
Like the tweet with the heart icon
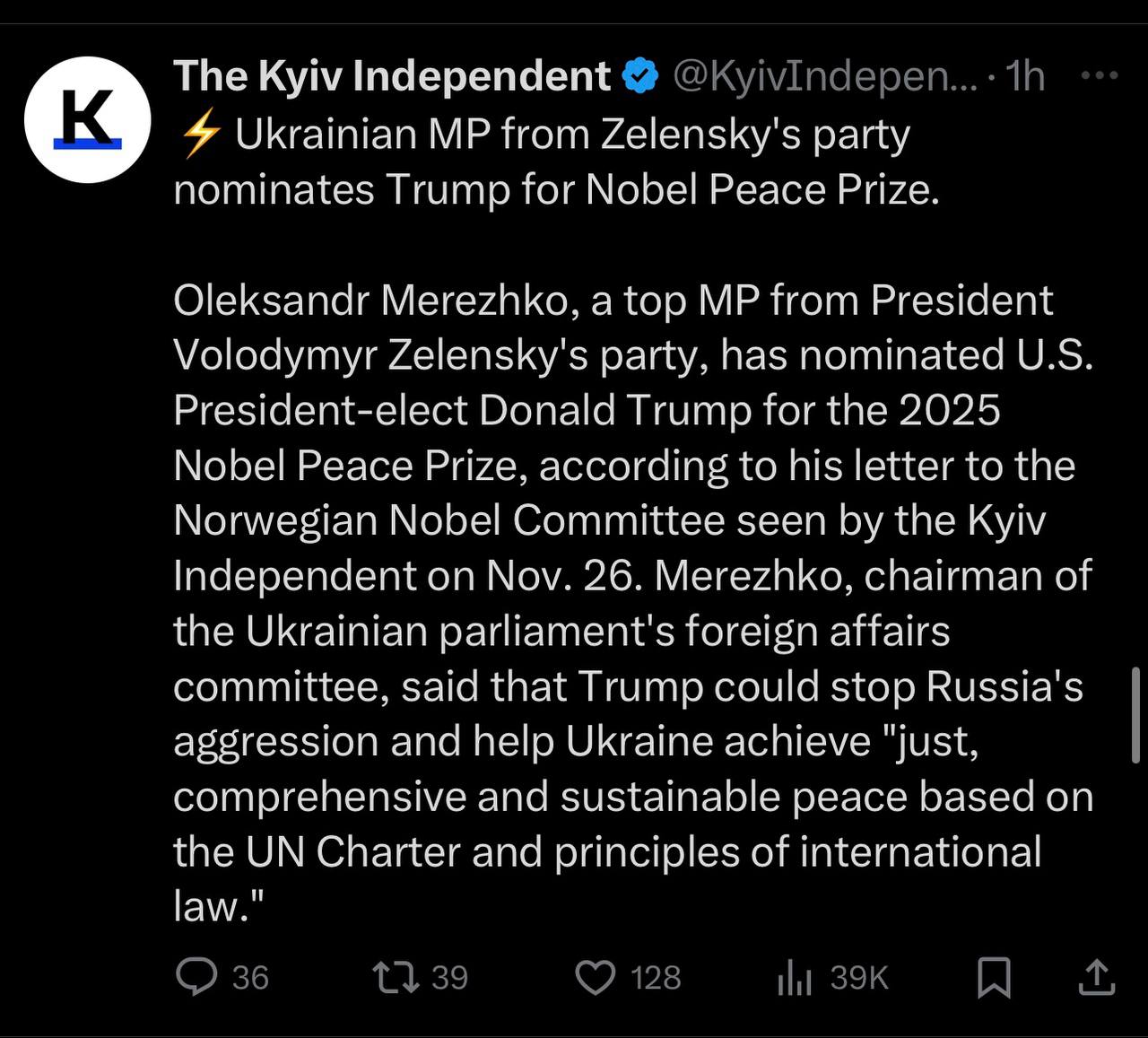[x=595, y=977]
